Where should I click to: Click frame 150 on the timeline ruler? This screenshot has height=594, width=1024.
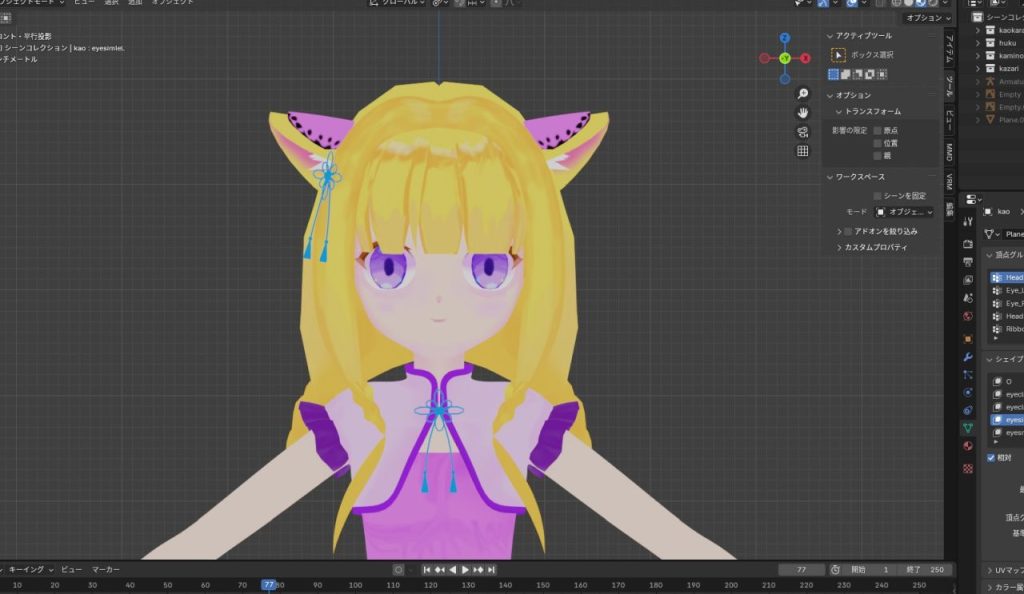541,585
